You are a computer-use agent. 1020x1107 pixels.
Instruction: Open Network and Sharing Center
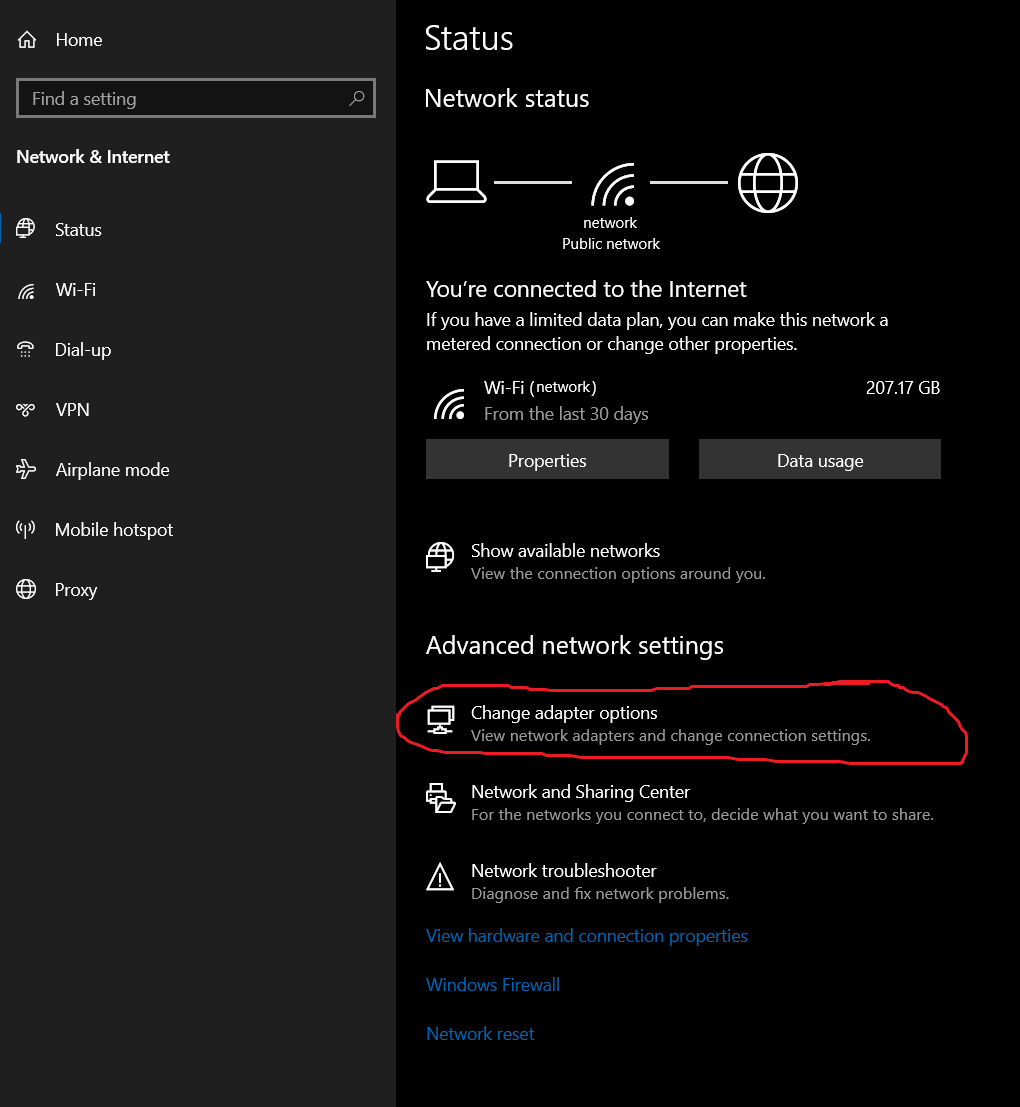[680, 803]
